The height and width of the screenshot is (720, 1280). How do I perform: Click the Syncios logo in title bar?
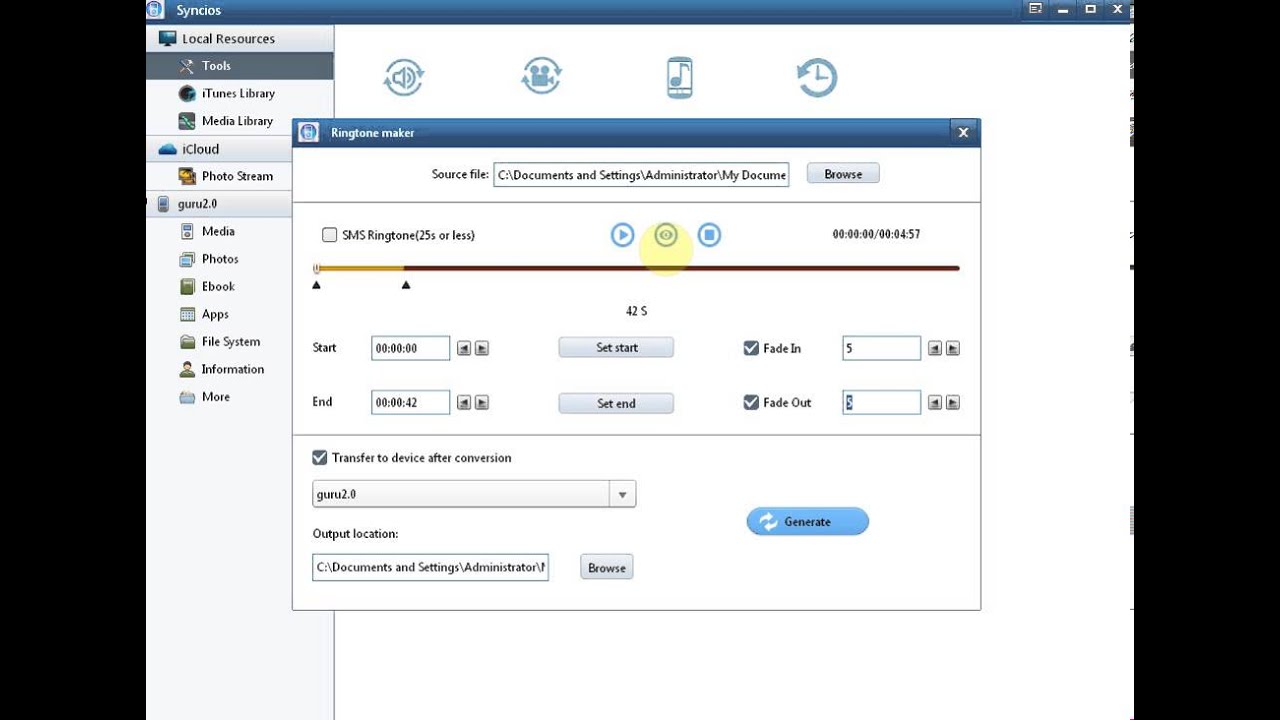155,10
